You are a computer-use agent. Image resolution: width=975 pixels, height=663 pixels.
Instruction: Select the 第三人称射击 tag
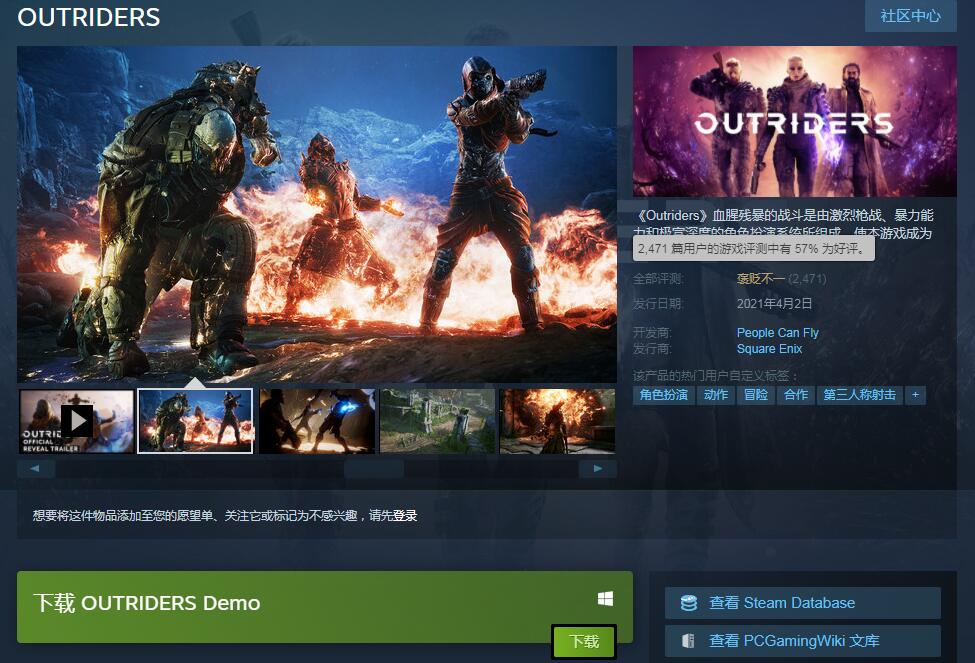pos(859,395)
